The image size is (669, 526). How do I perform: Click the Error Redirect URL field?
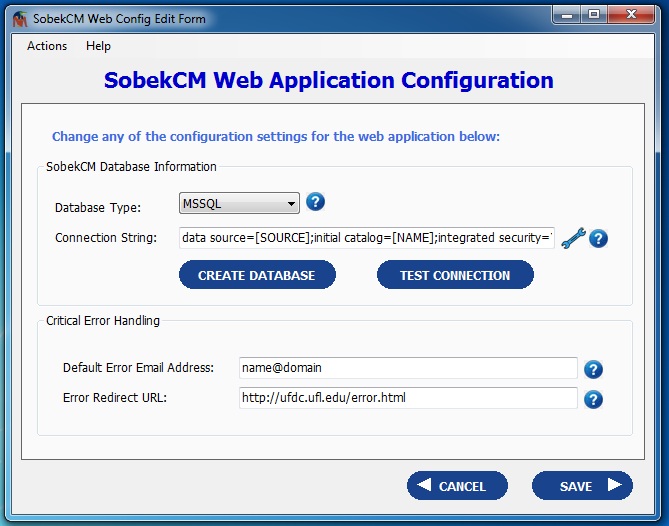pos(408,398)
